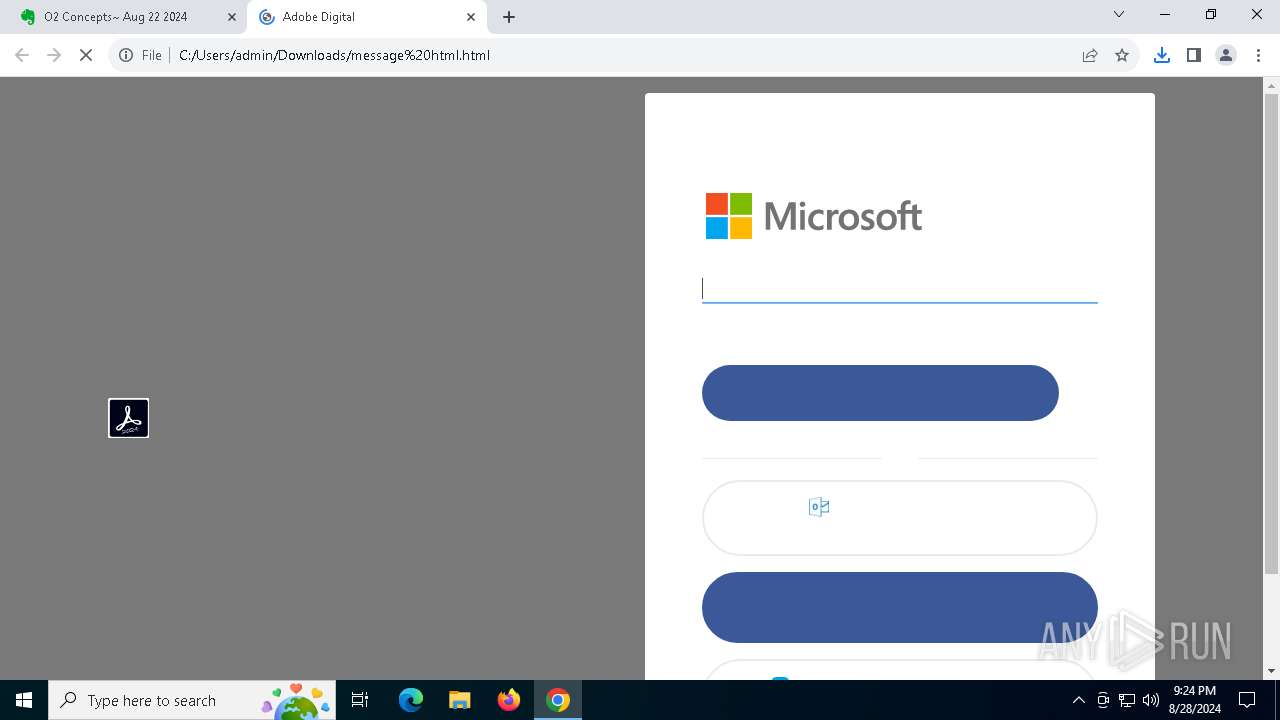Open the Chrome profile avatar
1280x720 pixels.
pyautogui.click(x=1226, y=55)
